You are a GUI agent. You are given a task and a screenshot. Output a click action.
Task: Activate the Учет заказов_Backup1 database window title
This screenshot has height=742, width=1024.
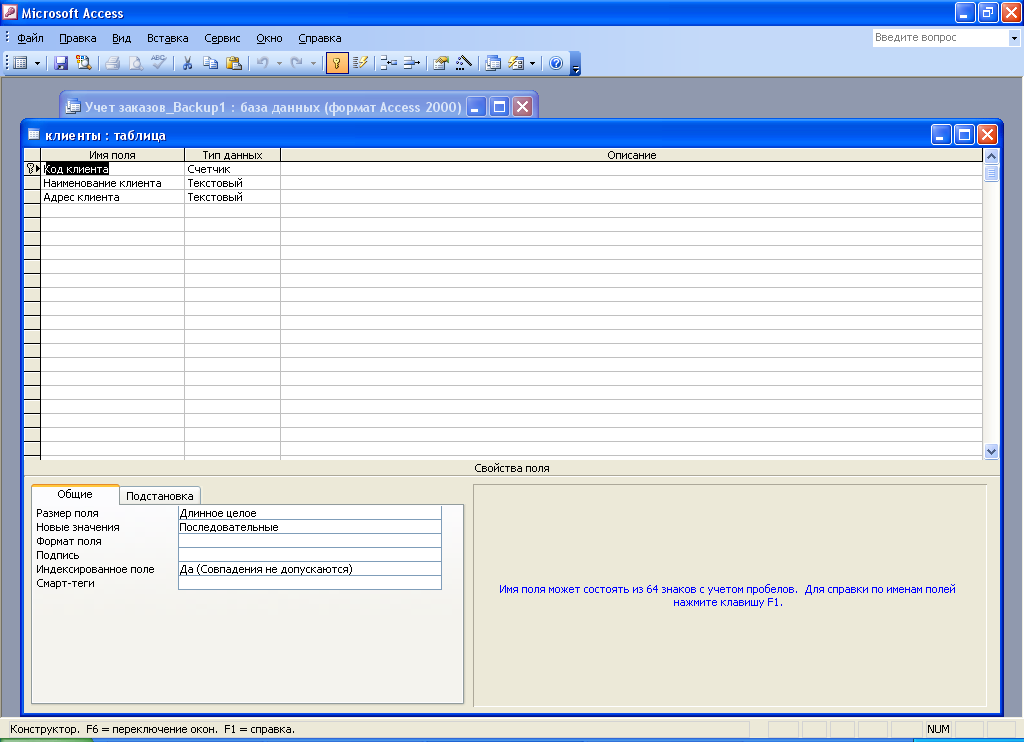pyautogui.click(x=273, y=107)
